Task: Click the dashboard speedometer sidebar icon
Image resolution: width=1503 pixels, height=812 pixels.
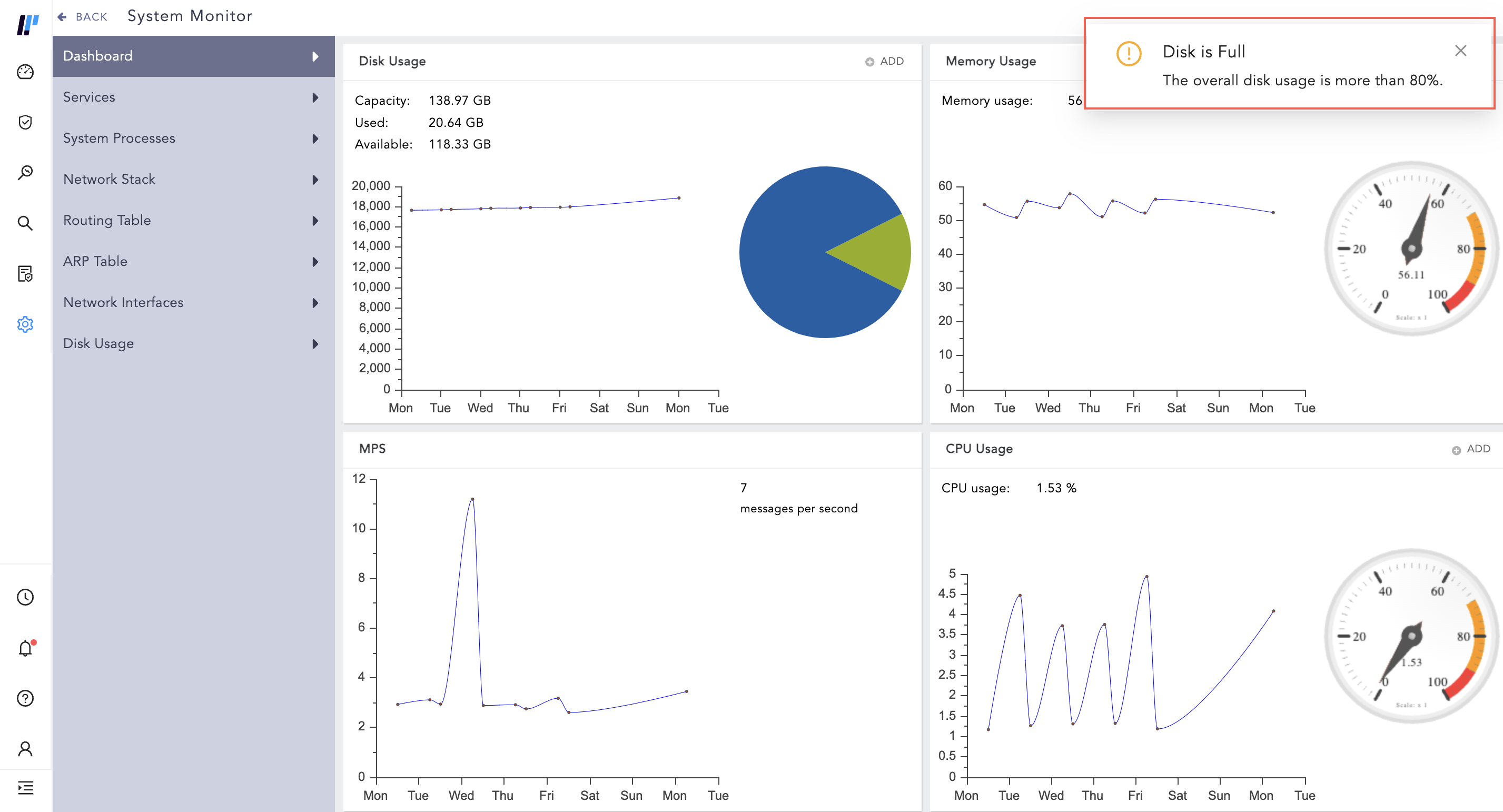Action: 25,72
